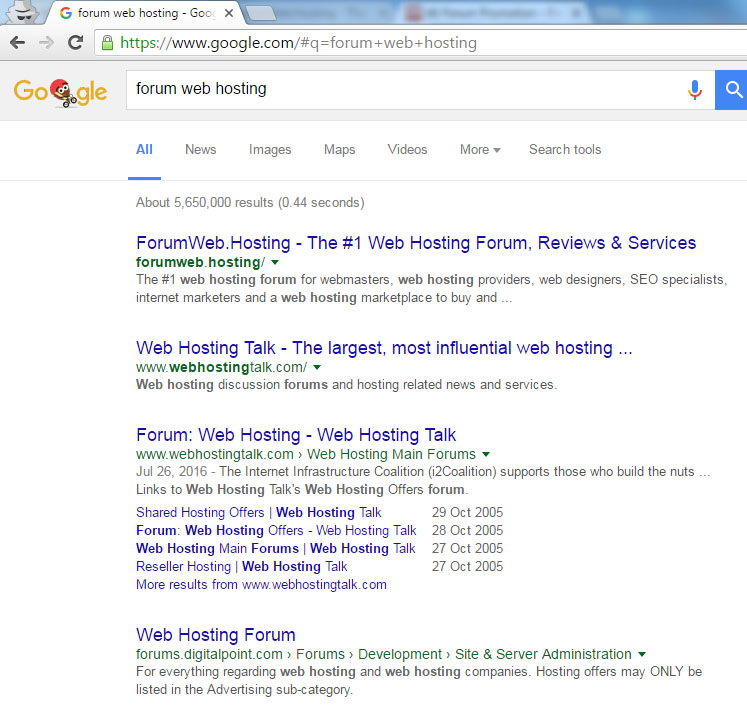Switch to the Images tab
Viewport: 747px width, 720px height.
tap(270, 150)
